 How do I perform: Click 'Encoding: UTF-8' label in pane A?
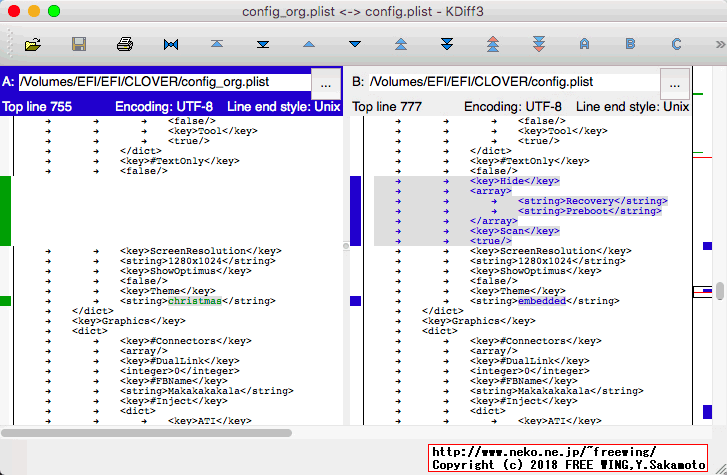coord(164,107)
